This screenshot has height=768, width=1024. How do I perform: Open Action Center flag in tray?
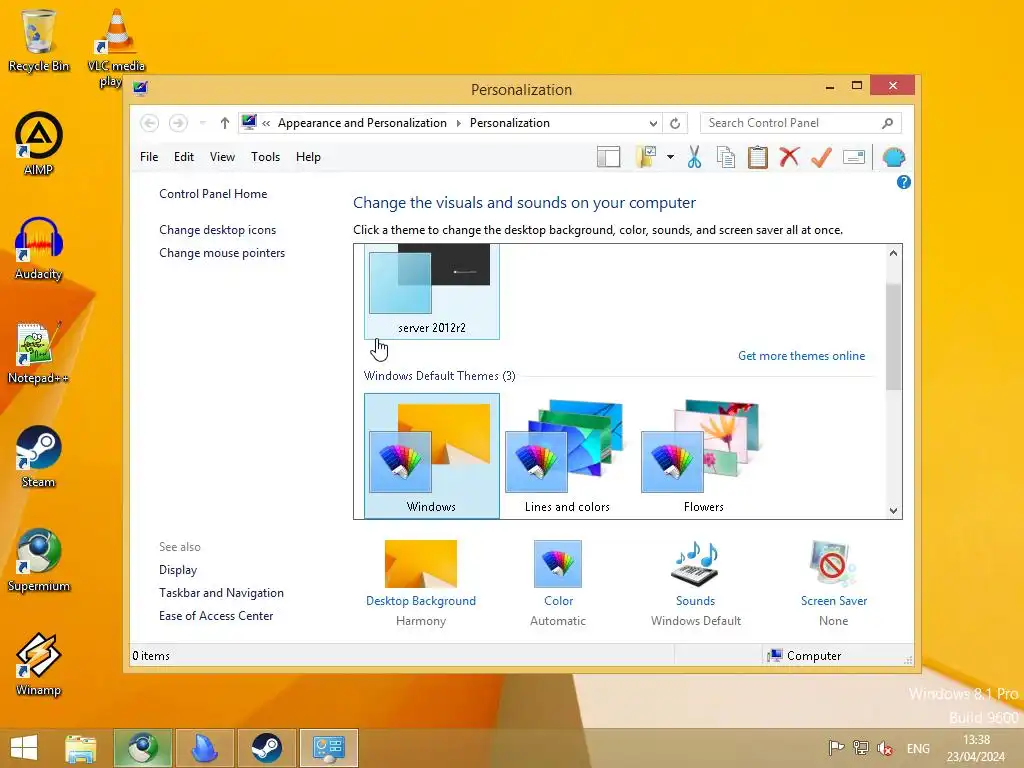836,748
